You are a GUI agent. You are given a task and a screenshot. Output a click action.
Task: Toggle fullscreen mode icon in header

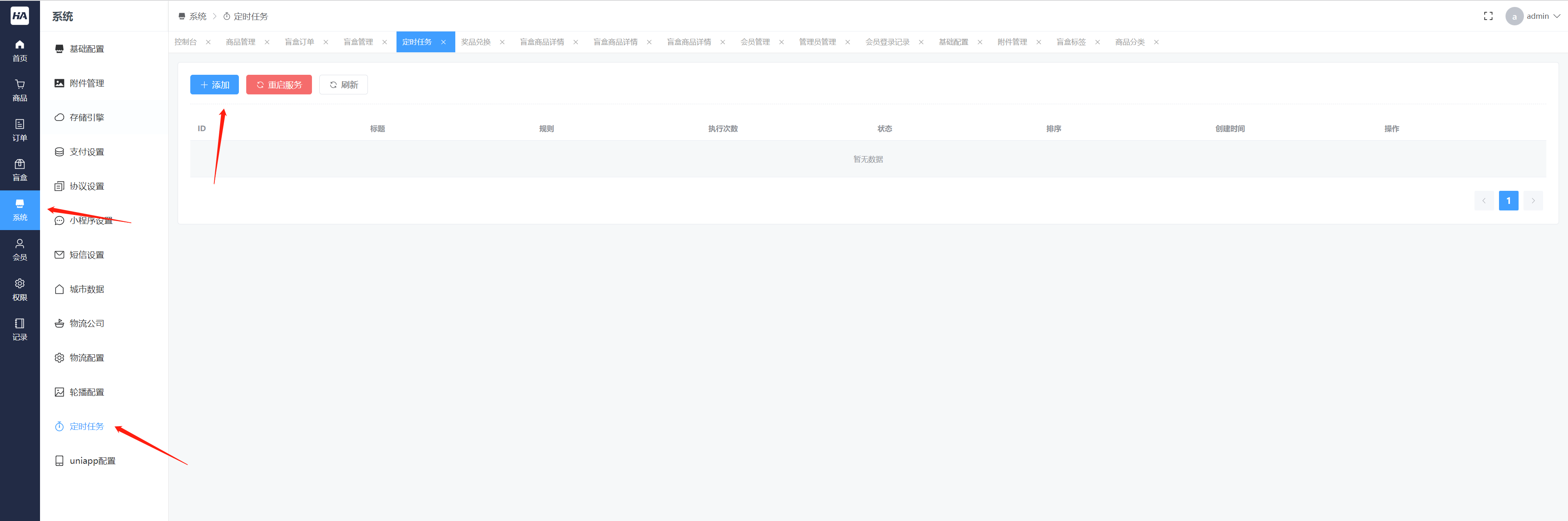point(1488,16)
